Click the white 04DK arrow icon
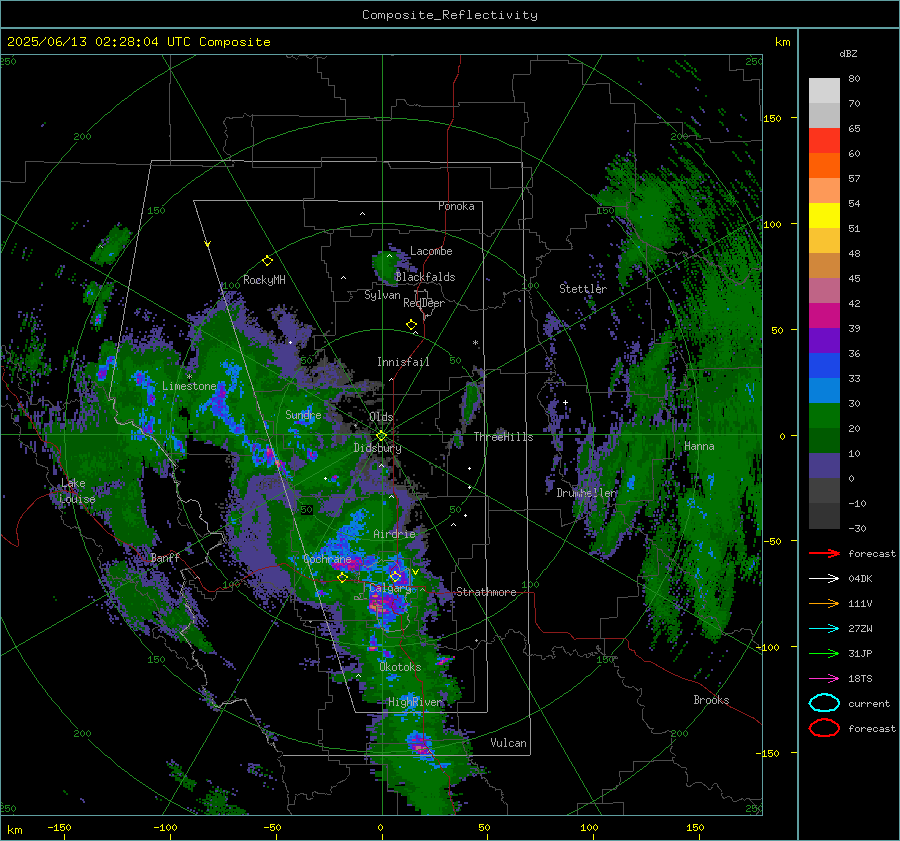The height and width of the screenshot is (841, 900). point(824,579)
